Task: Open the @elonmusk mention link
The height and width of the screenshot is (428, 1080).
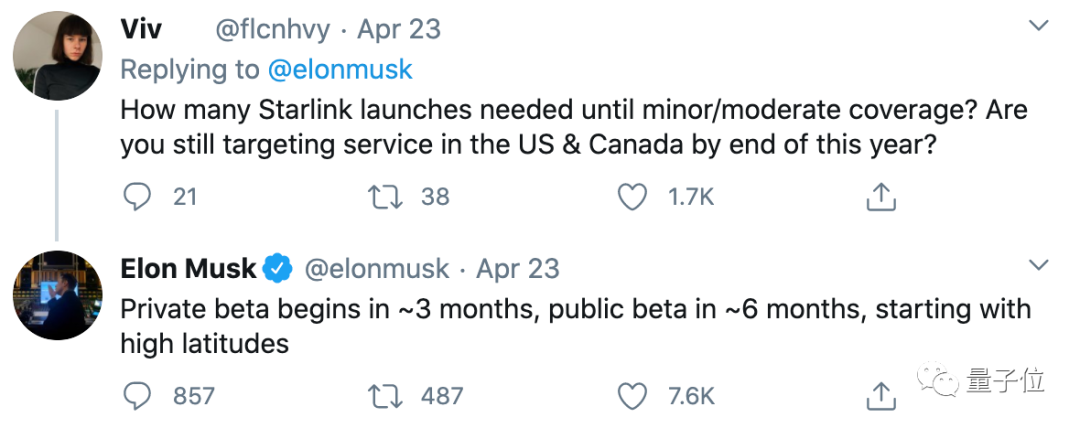Action: (x=340, y=70)
